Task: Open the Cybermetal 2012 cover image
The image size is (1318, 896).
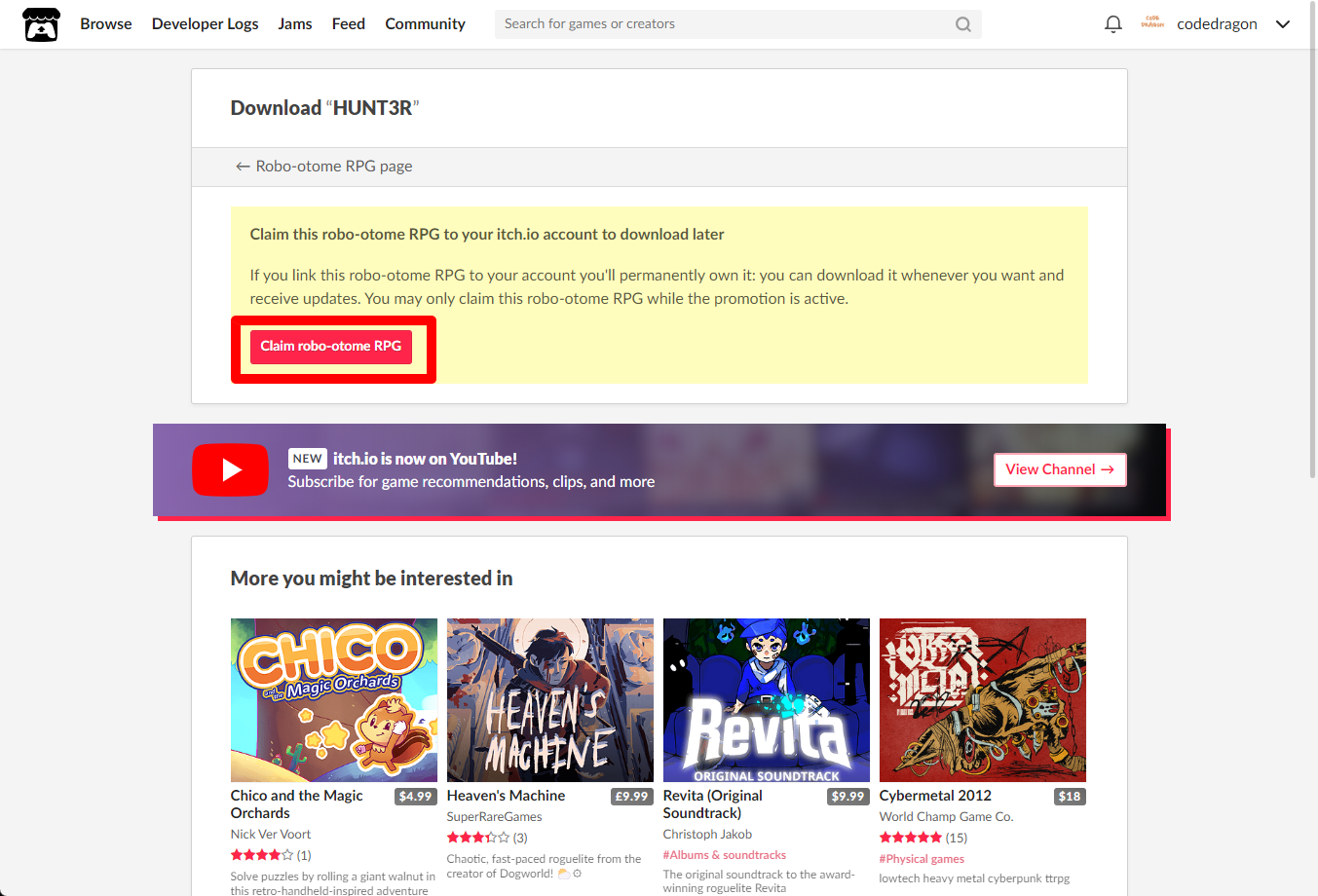Action: [x=983, y=700]
